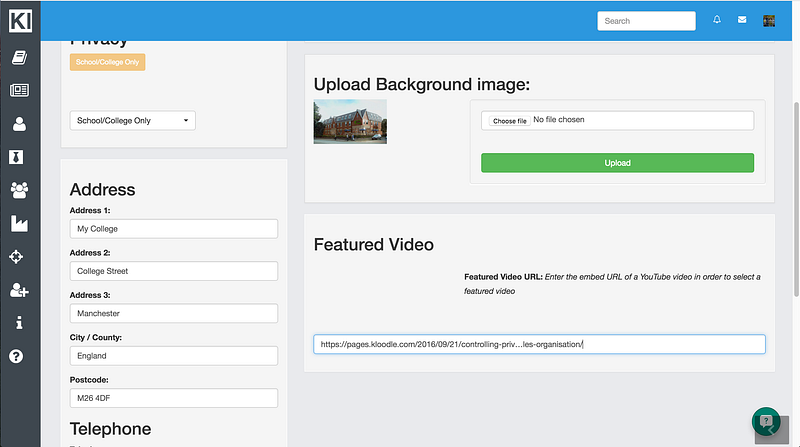Screen dimensions: 800x447
Task: Click the Postcode field
Action: point(174,398)
